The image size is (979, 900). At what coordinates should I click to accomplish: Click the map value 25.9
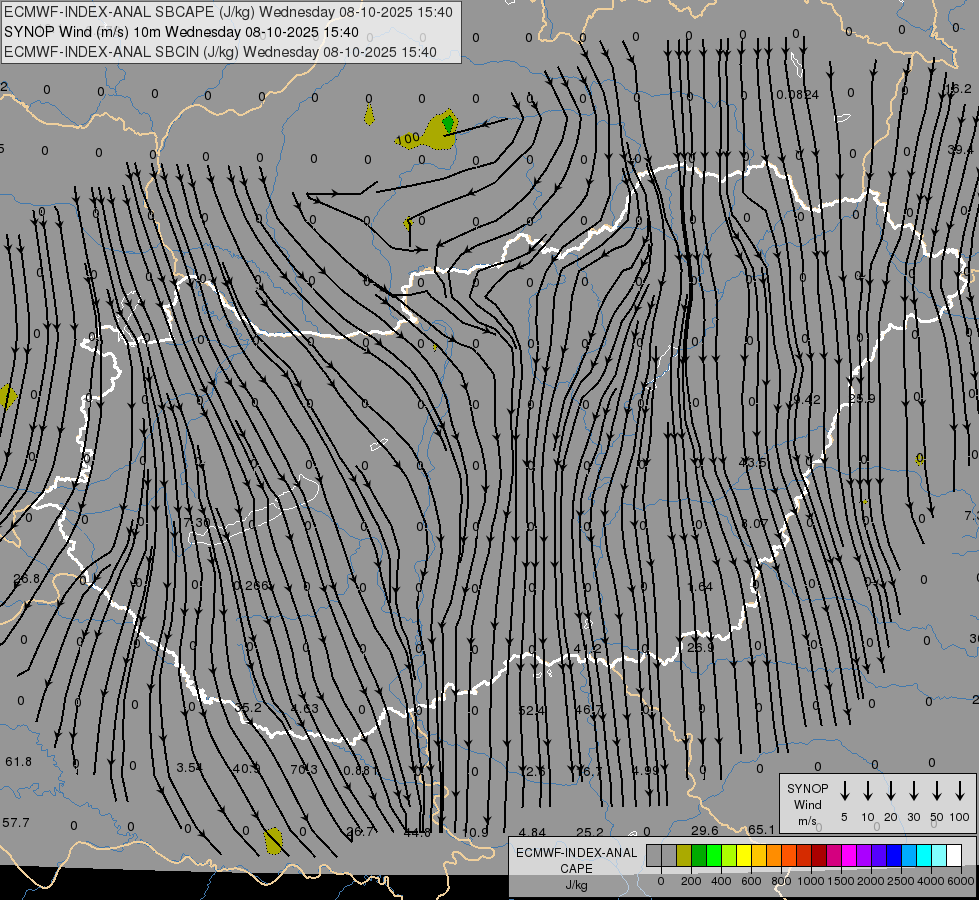862,398
